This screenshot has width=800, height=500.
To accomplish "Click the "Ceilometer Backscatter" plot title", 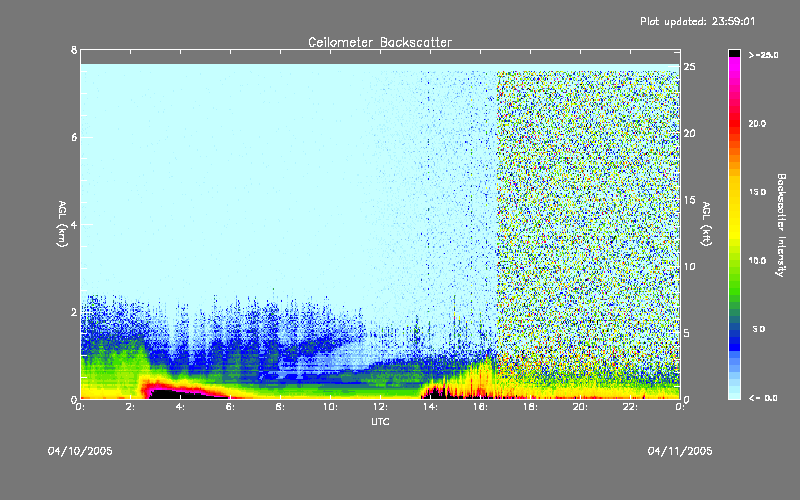I will pyautogui.click(x=380, y=42).
